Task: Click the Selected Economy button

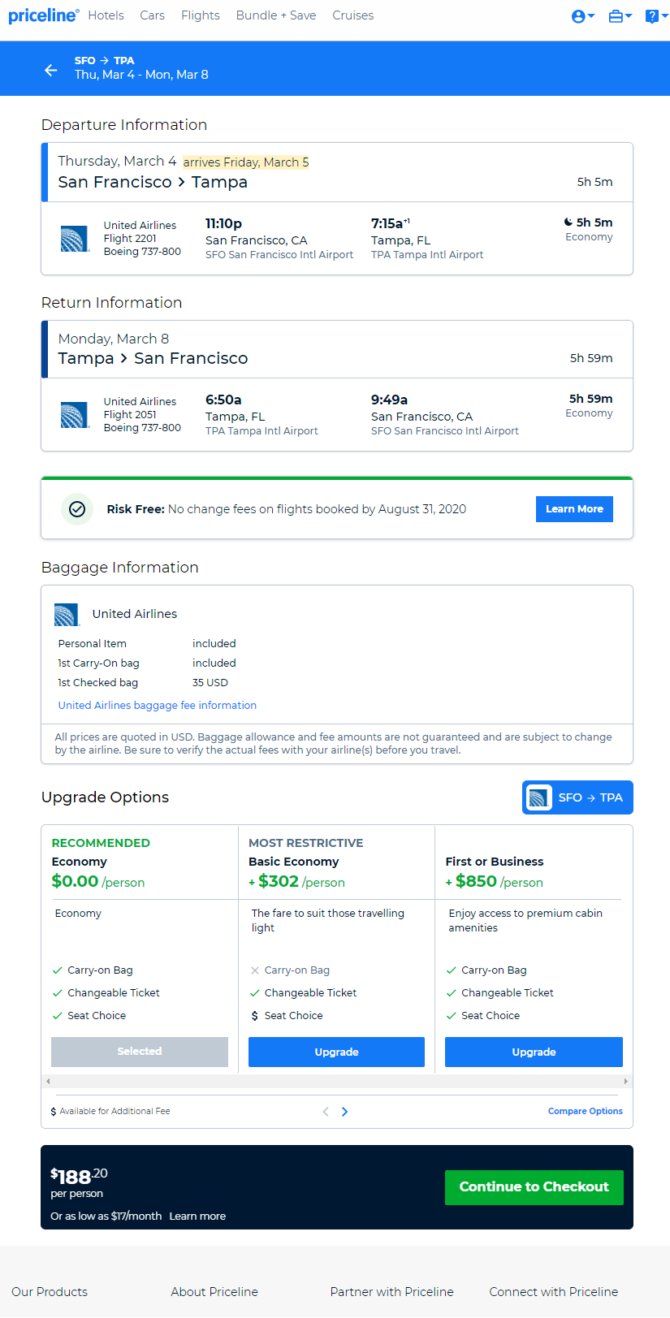Action: (139, 1051)
